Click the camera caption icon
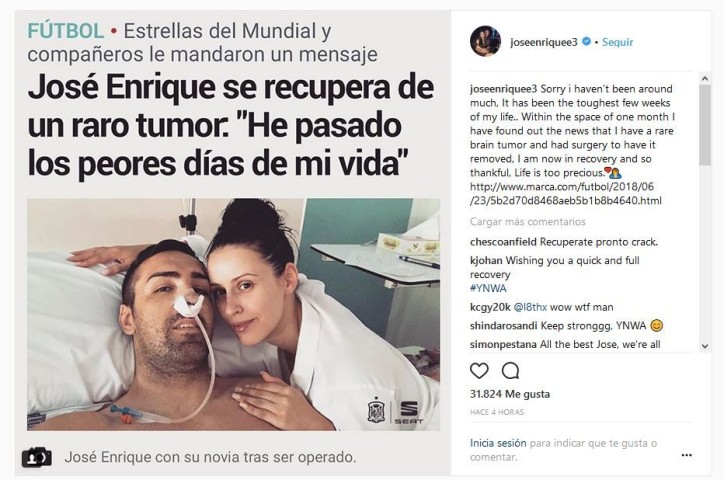 36,457
